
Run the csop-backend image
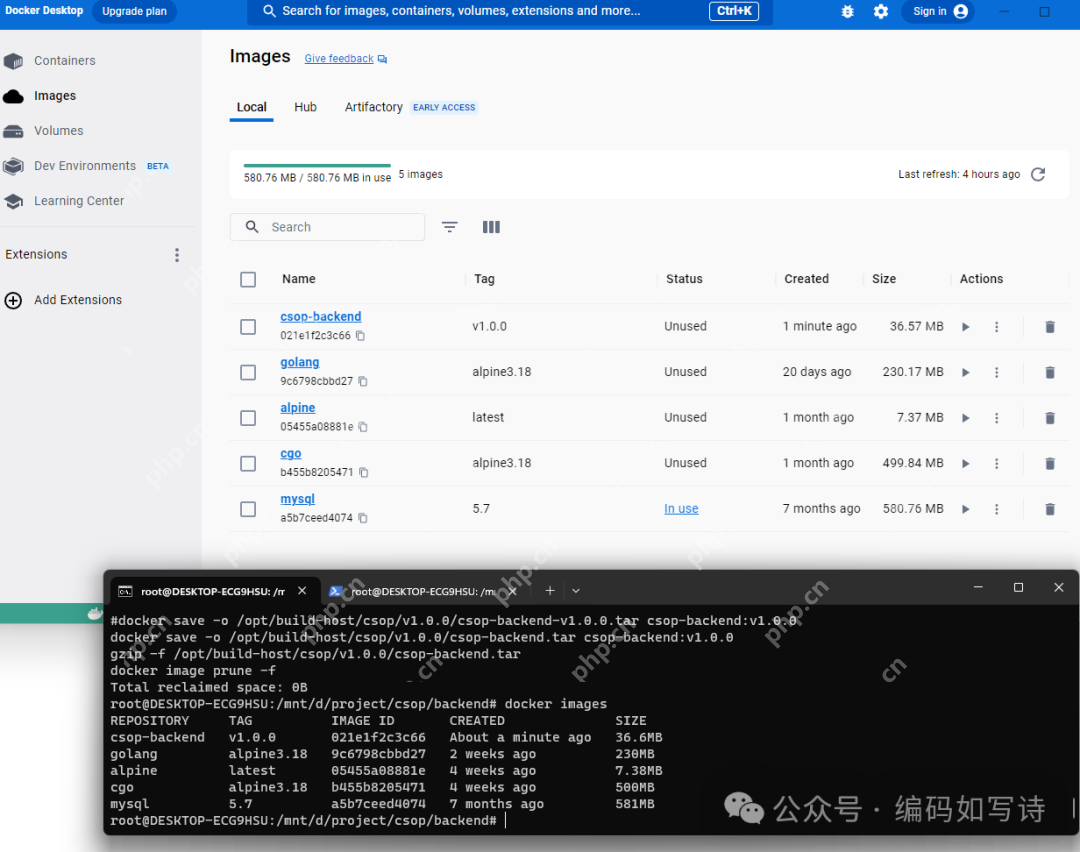(x=966, y=327)
